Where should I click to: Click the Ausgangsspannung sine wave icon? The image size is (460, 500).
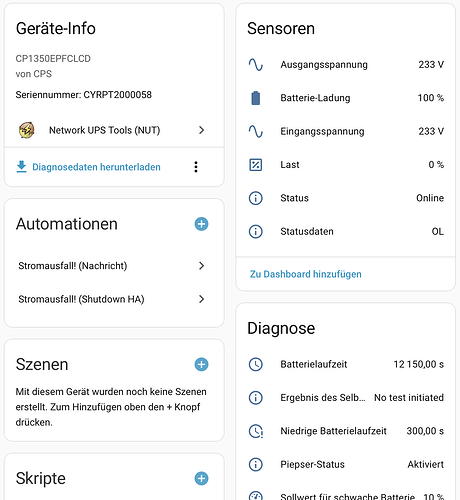click(256, 65)
